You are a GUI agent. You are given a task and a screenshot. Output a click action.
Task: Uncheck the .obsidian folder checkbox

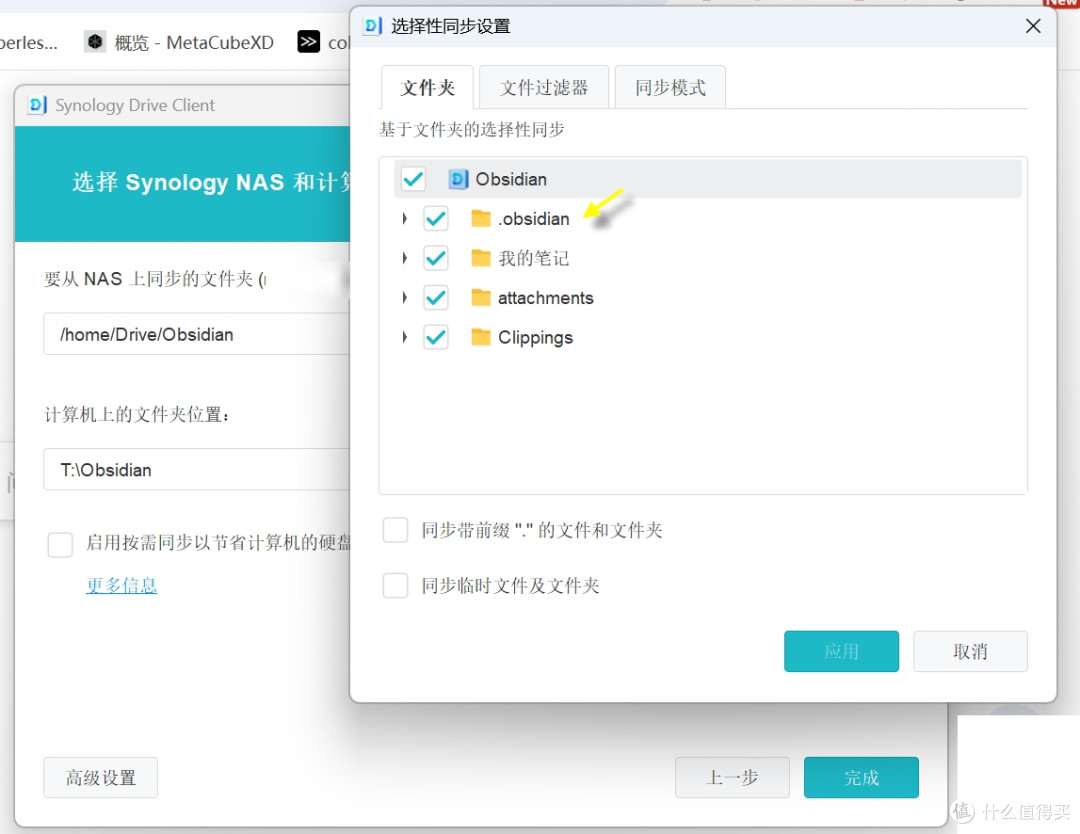tap(436, 218)
